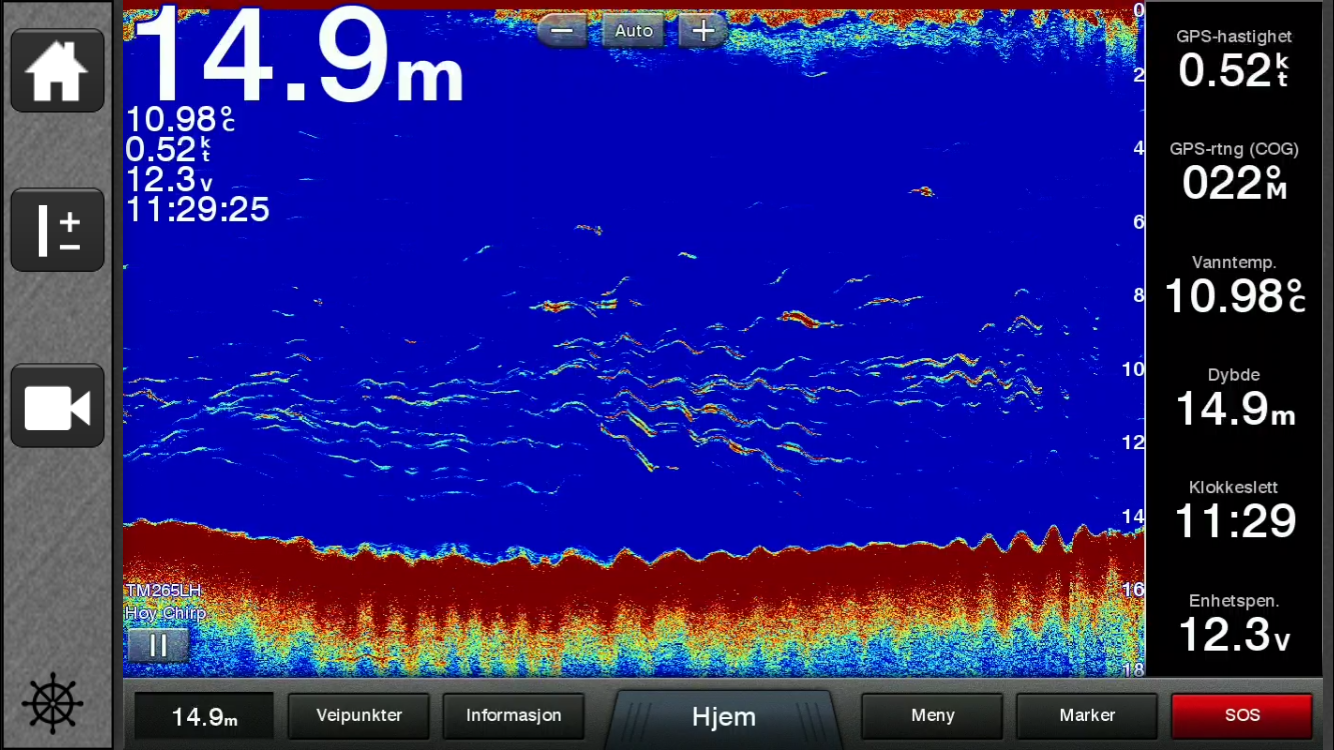Decrease the sonar range with the minus button
Viewport: 1334px width, 750px height.
[x=562, y=31]
